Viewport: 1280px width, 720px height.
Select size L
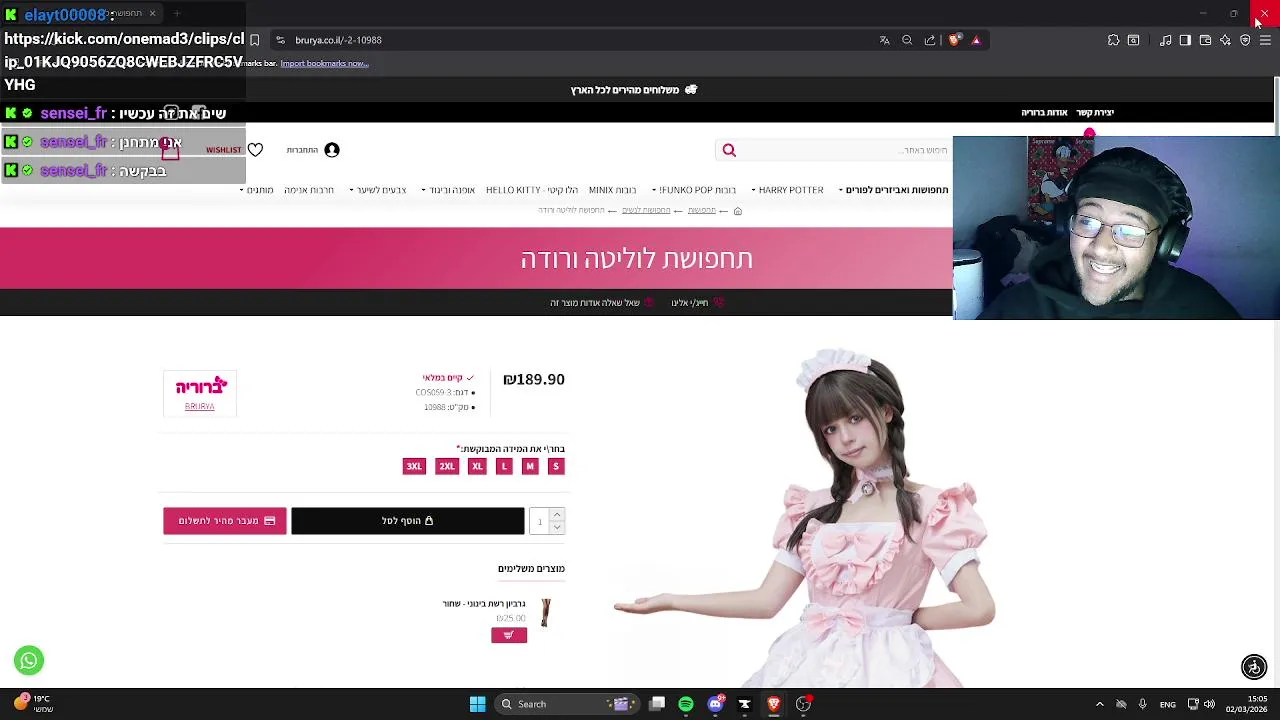coord(504,466)
